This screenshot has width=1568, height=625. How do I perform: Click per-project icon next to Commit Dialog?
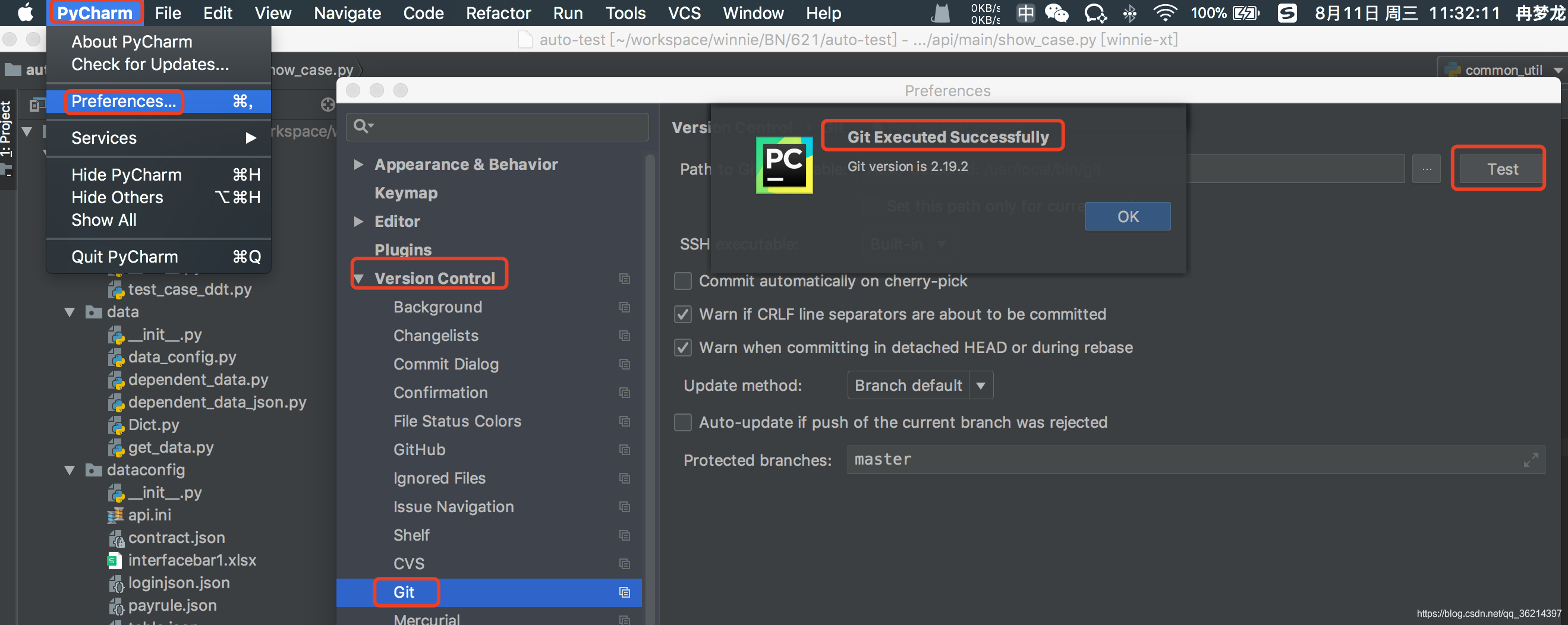coord(625,364)
